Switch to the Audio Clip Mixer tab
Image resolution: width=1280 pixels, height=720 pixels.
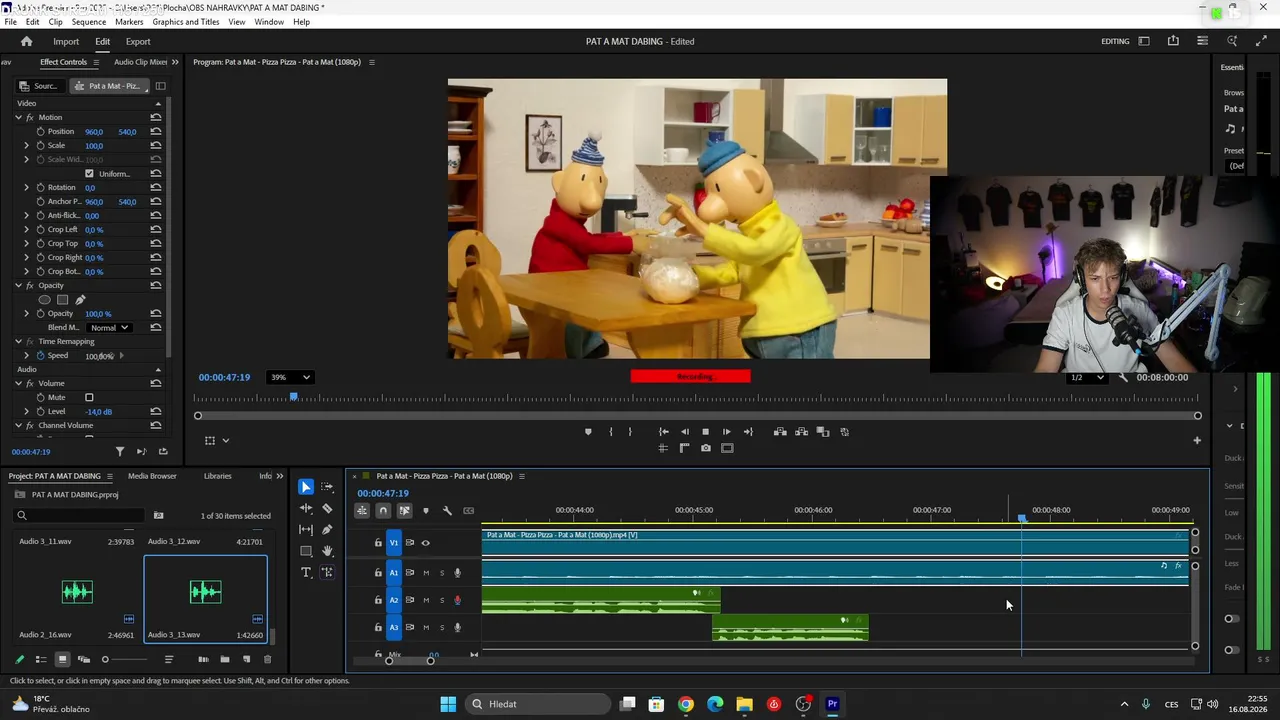pos(140,62)
